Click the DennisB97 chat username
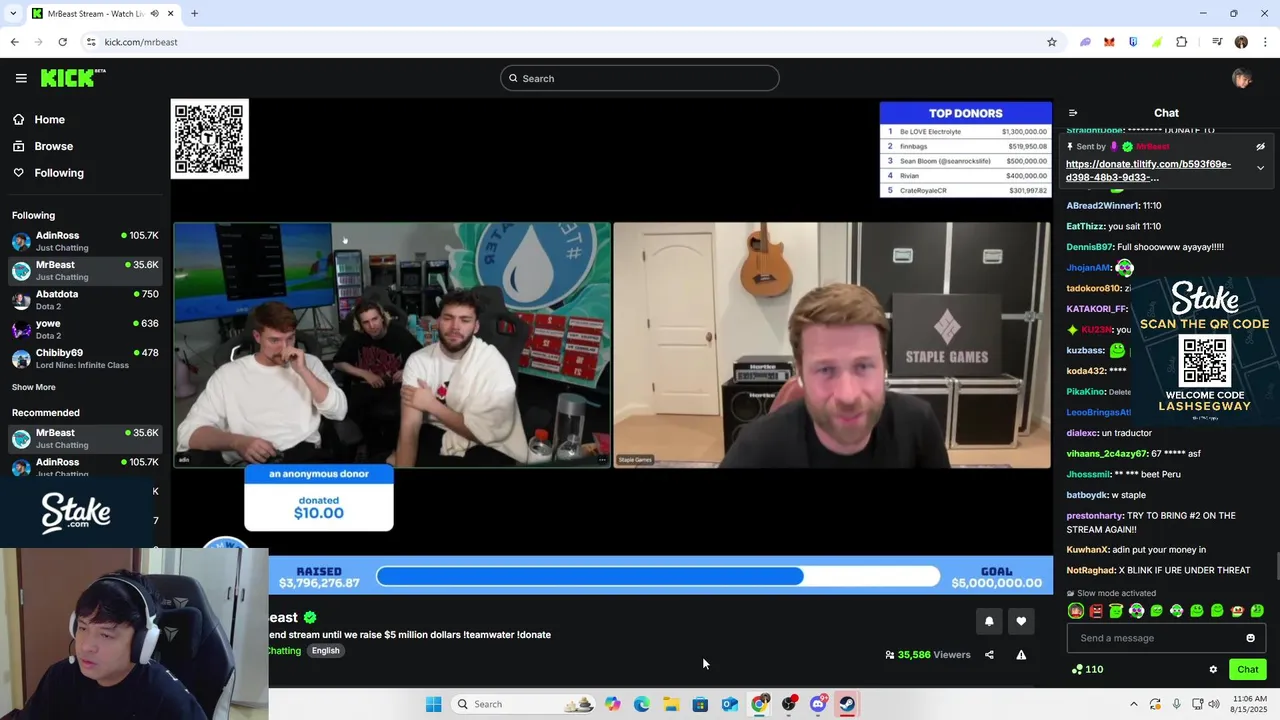 [x=1090, y=247]
